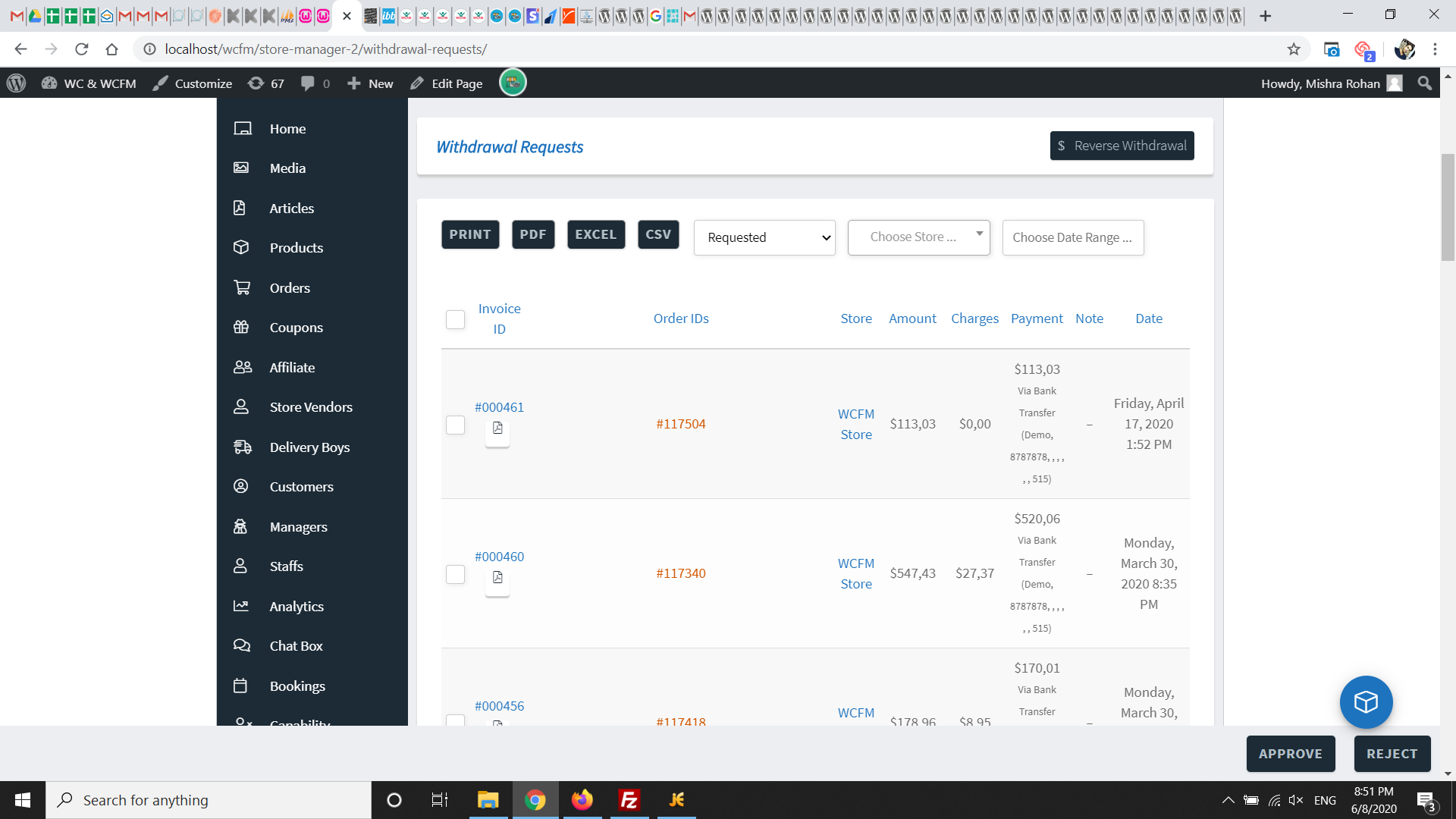Approve the selected withdrawal requests

[x=1291, y=754]
